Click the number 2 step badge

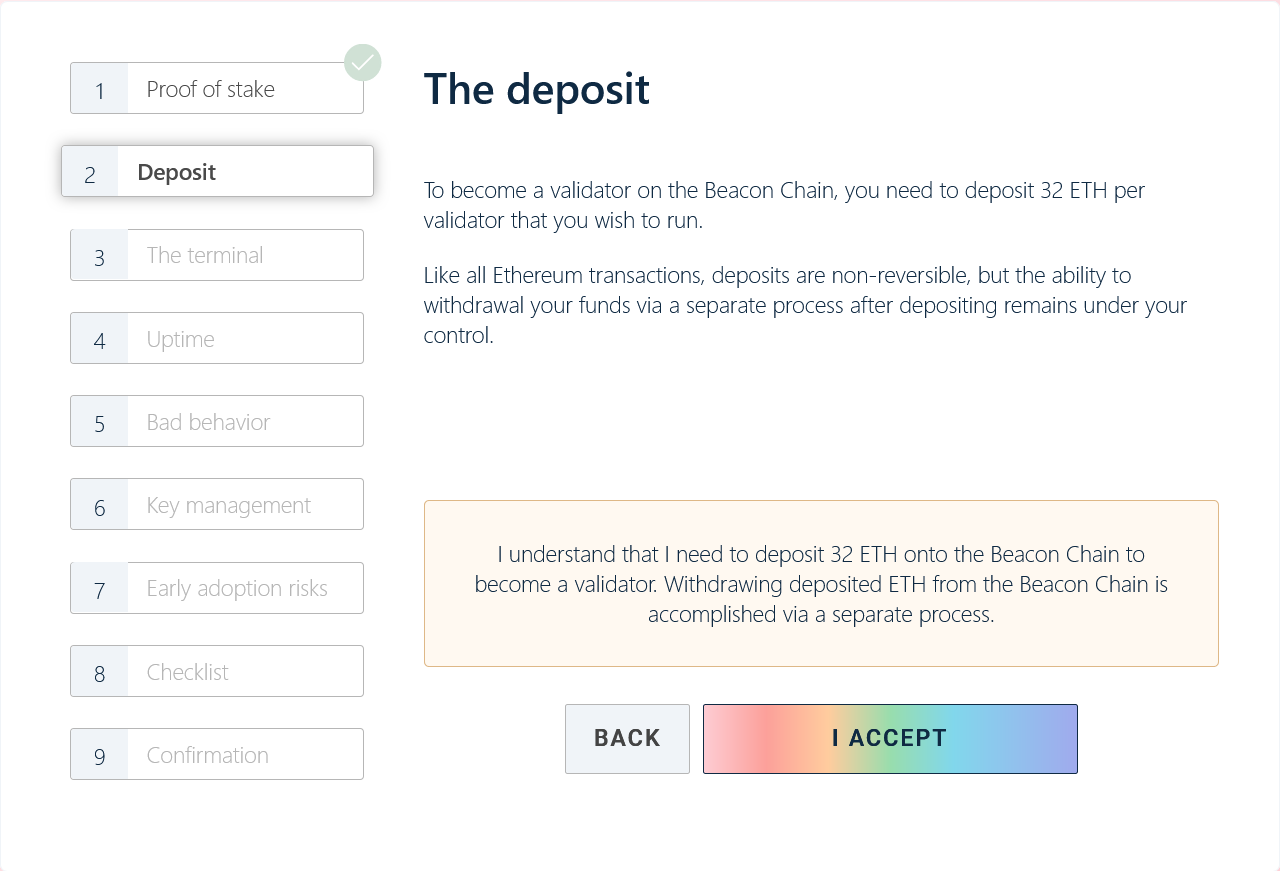point(90,173)
